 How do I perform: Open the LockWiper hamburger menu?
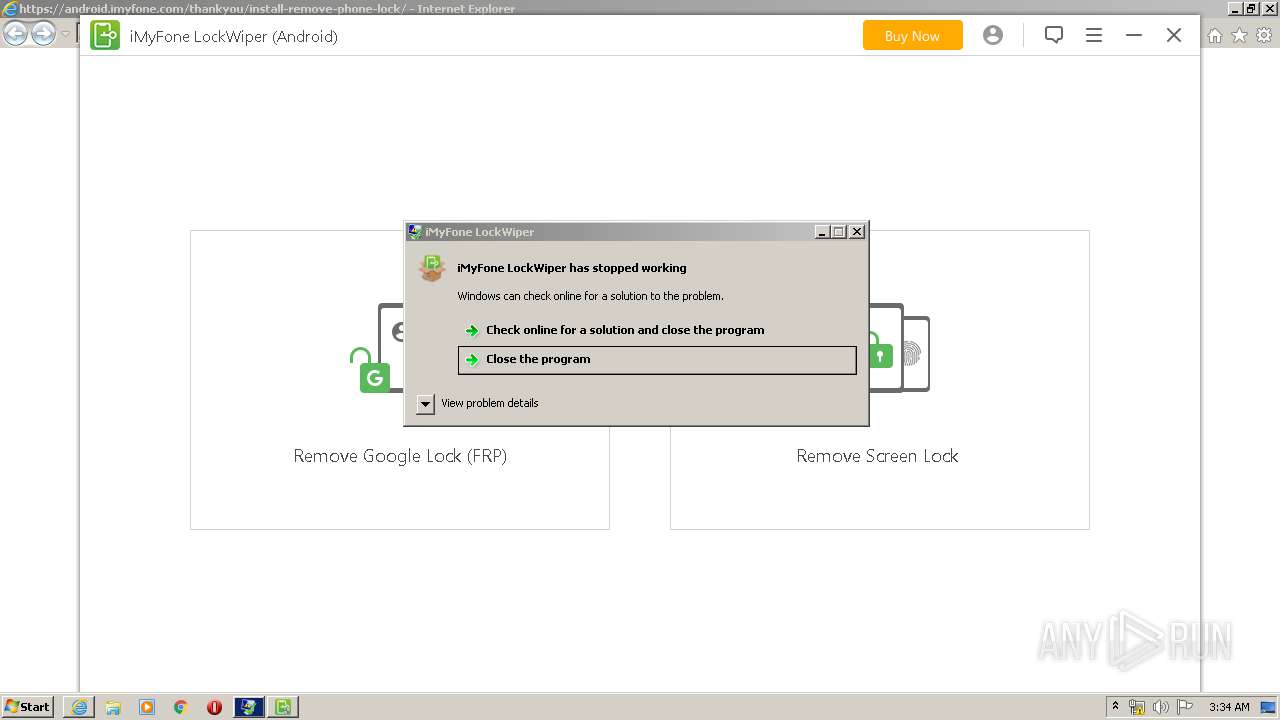[x=1094, y=36]
